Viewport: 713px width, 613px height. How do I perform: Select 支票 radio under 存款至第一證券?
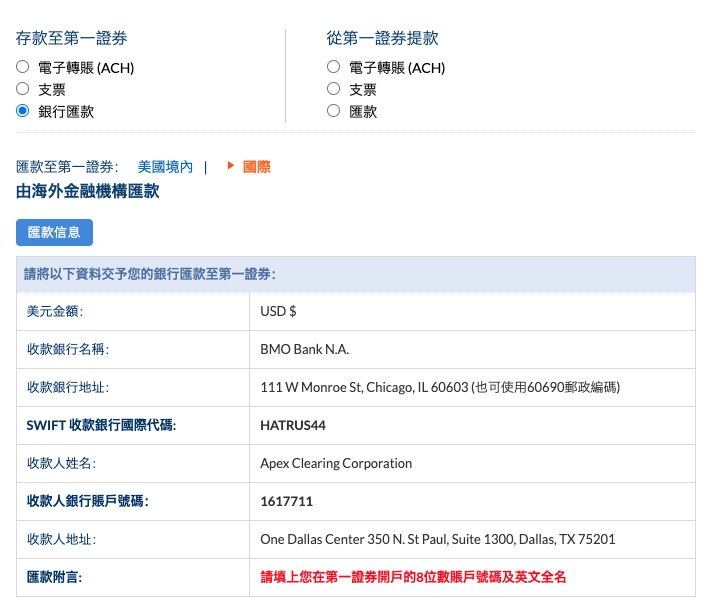pyautogui.click(x=22, y=89)
